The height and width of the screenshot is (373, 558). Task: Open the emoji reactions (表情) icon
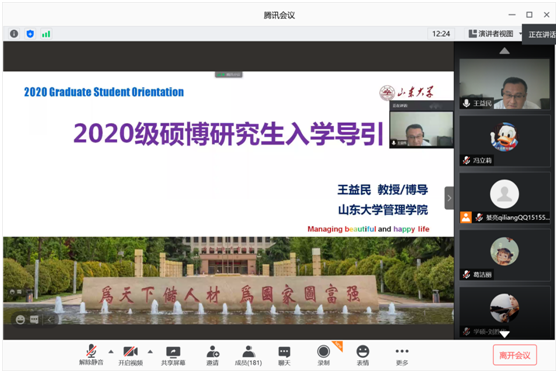coord(363,356)
